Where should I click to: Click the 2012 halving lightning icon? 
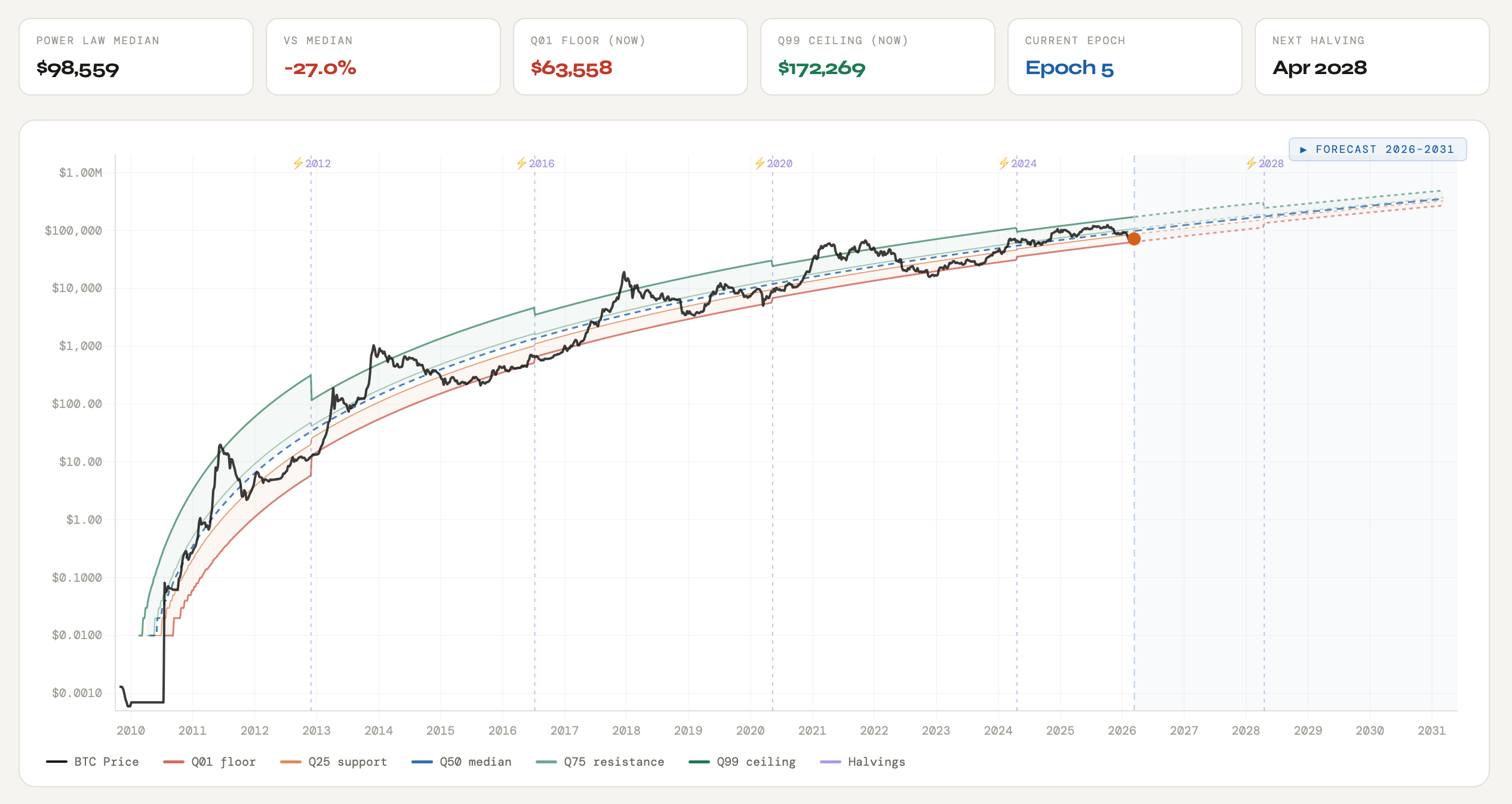(298, 163)
